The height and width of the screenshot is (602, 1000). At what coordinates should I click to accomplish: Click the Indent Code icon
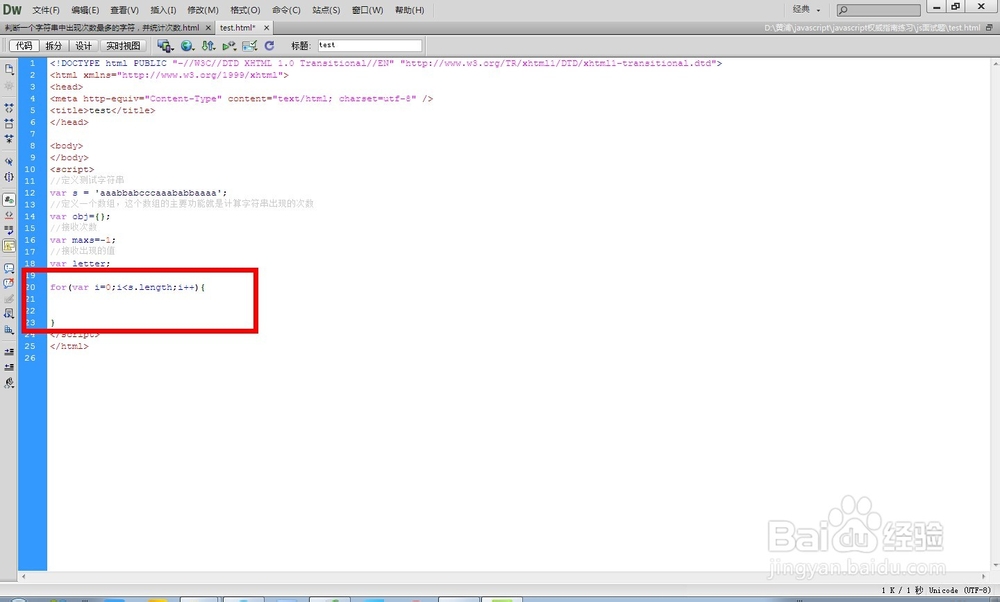[x=9, y=352]
